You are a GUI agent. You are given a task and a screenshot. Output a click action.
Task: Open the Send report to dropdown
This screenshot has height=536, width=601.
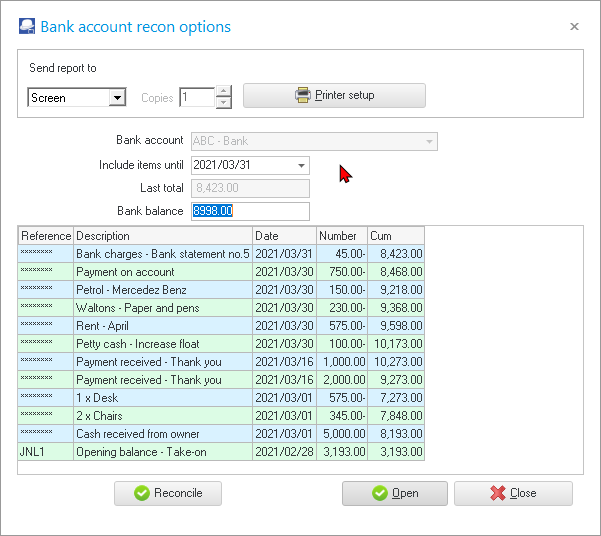coord(117,98)
